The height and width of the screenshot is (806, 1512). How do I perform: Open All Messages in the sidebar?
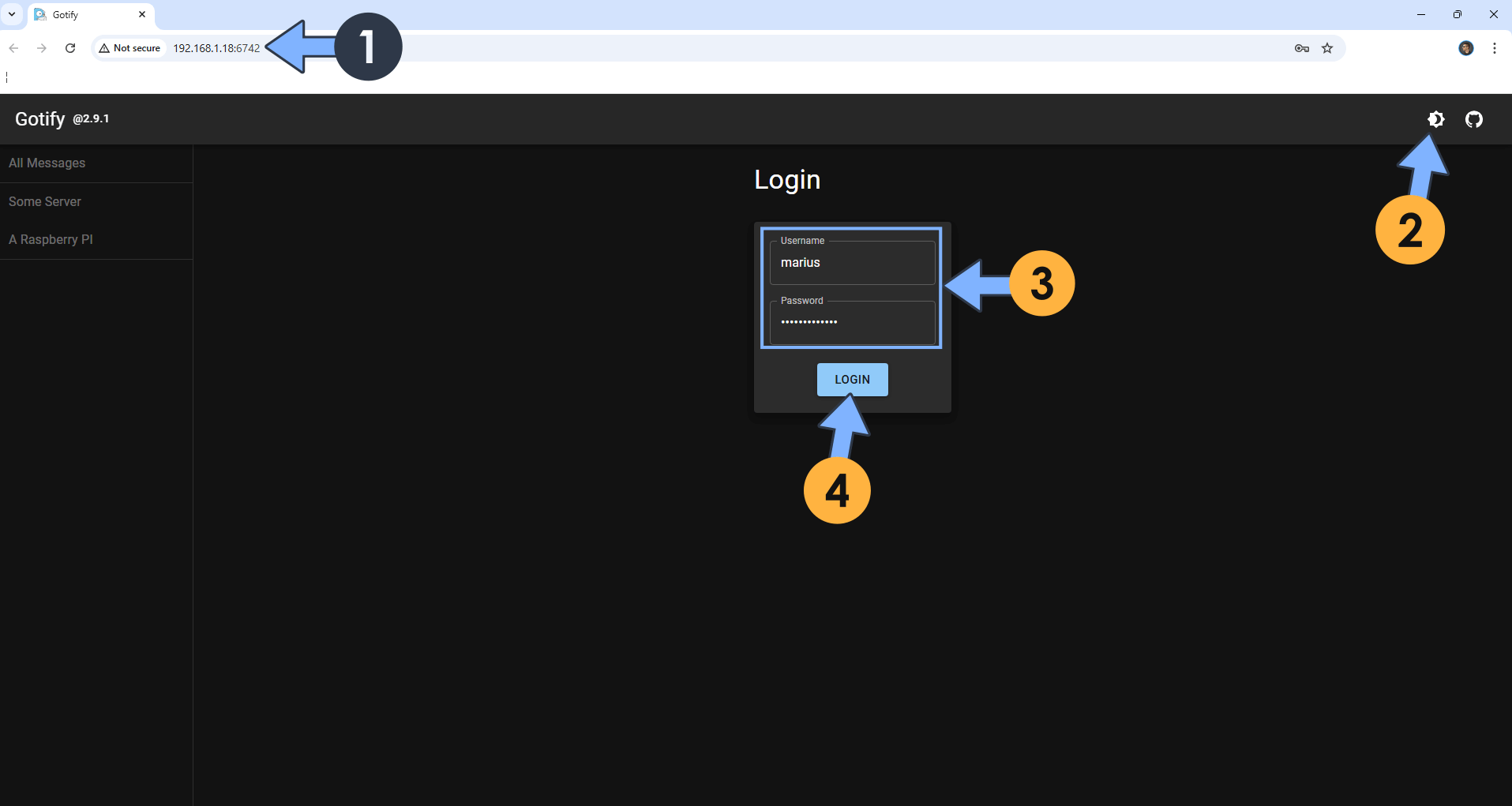pos(47,163)
